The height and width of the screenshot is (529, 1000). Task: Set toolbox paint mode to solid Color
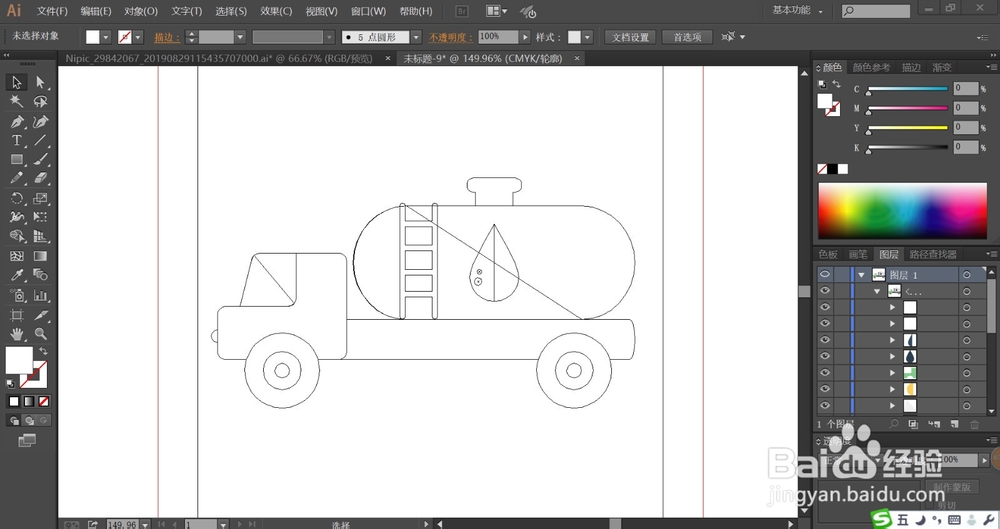(x=14, y=401)
